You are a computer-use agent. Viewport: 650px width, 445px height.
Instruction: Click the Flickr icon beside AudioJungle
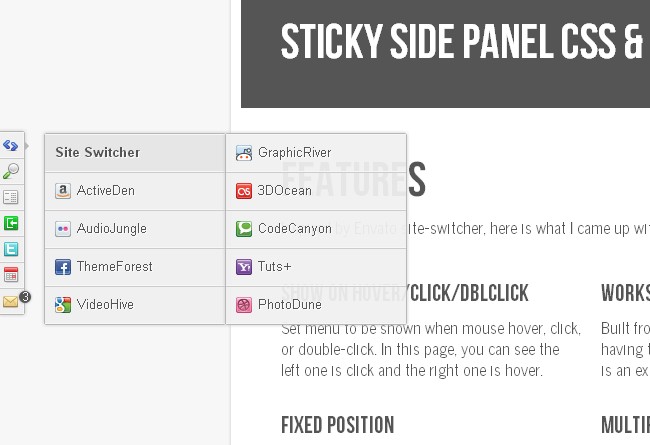[63, 229]
